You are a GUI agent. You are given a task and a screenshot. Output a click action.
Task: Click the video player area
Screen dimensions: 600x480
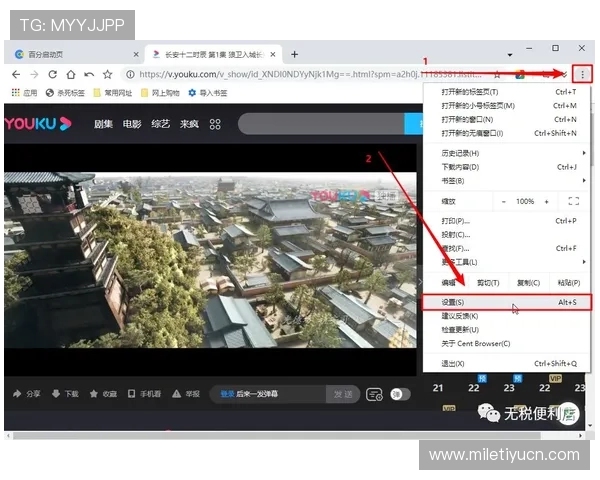(210, 260)
